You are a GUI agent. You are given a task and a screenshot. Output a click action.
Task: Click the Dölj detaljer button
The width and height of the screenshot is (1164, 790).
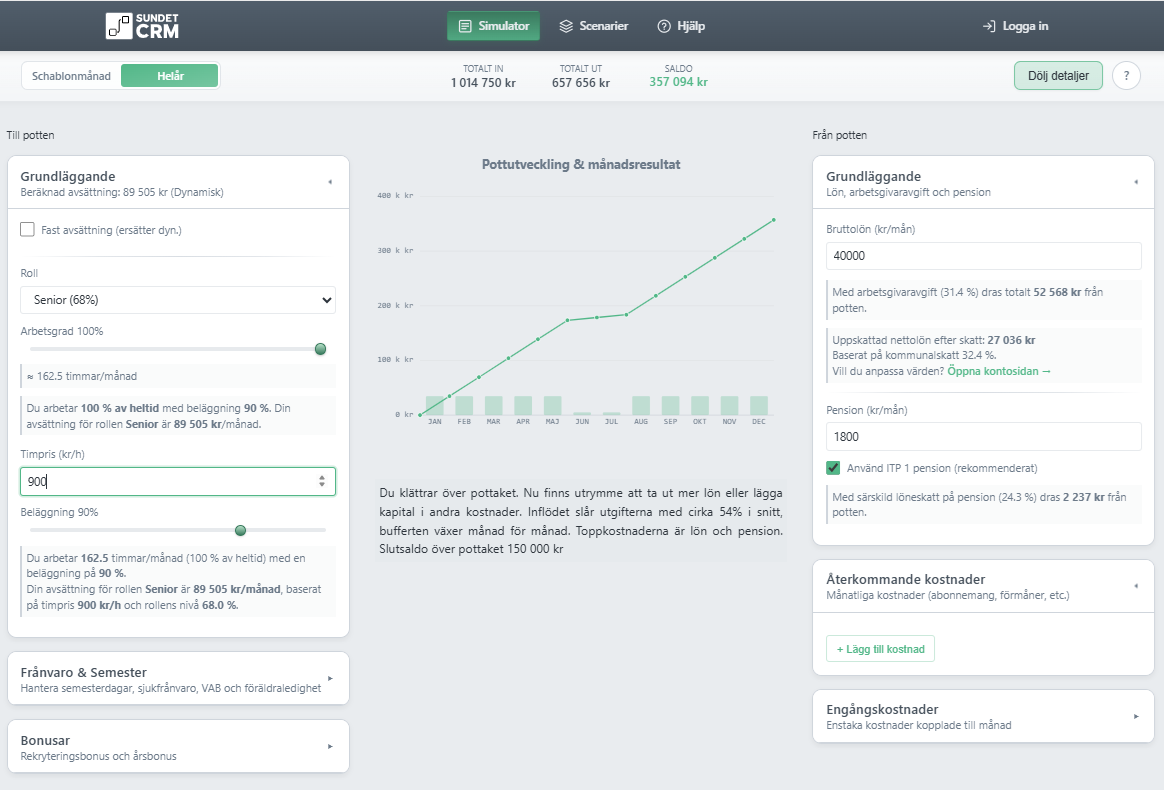coord(1057,75)
